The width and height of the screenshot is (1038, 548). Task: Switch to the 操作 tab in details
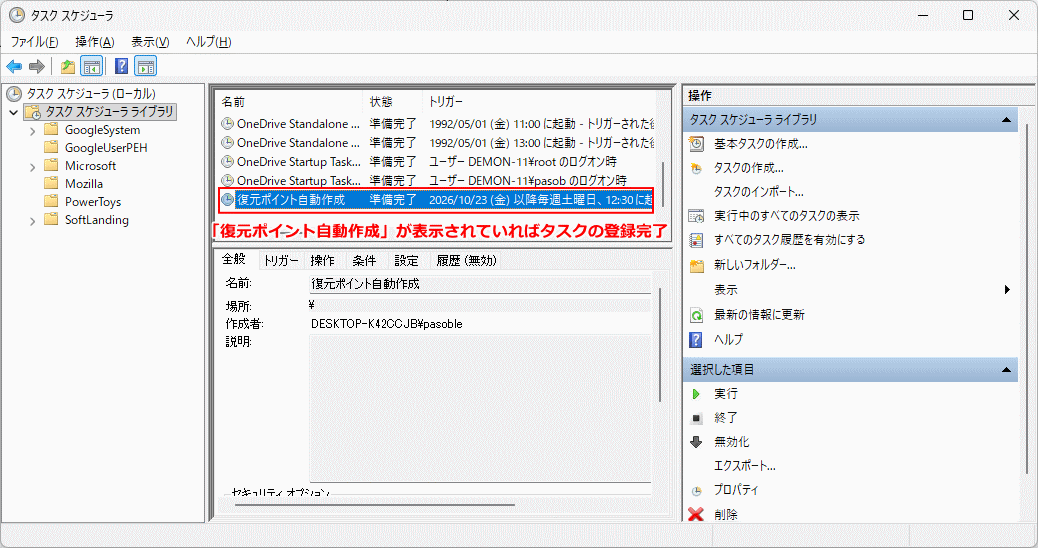(x=322, y=261)
